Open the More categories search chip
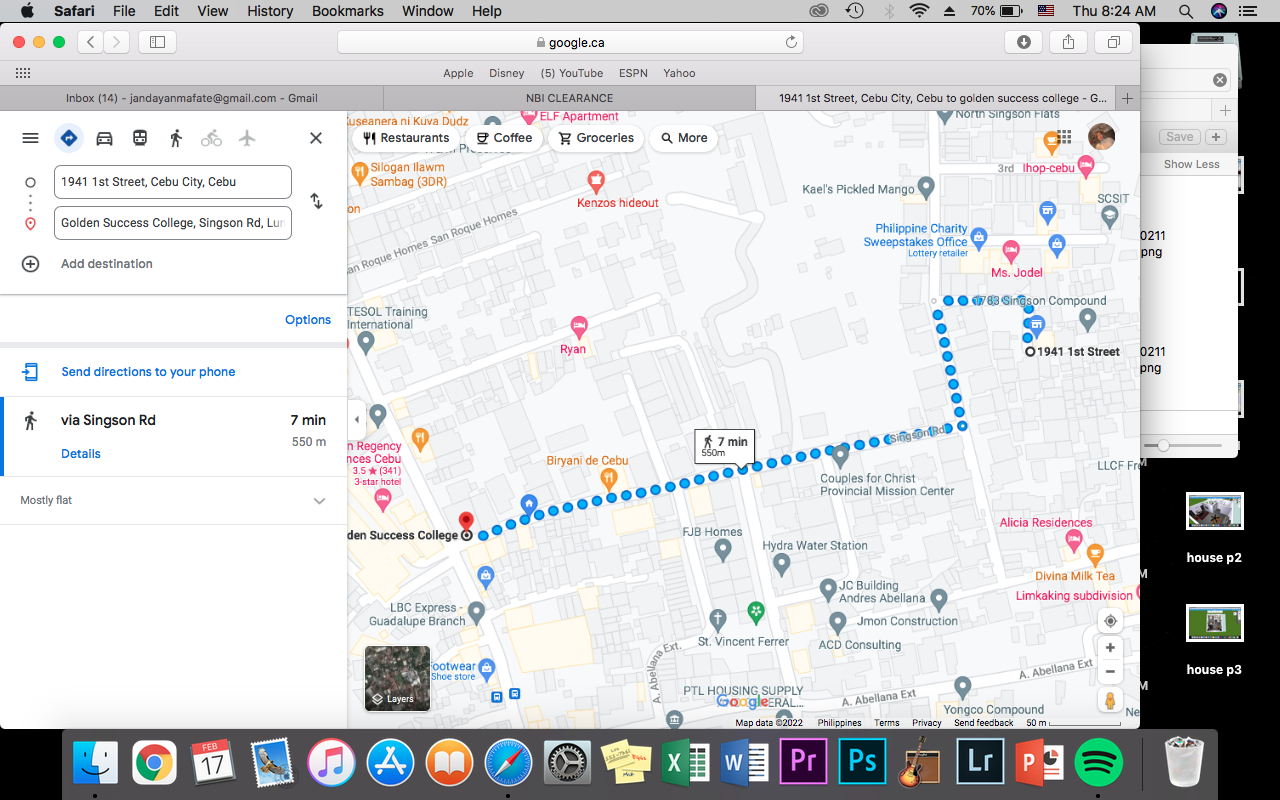 684,138
